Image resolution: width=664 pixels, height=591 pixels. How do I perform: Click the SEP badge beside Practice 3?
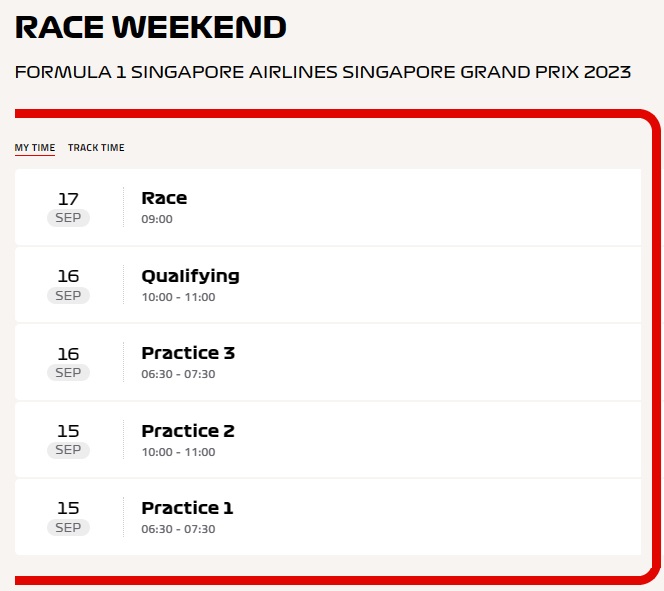(68, 373)
